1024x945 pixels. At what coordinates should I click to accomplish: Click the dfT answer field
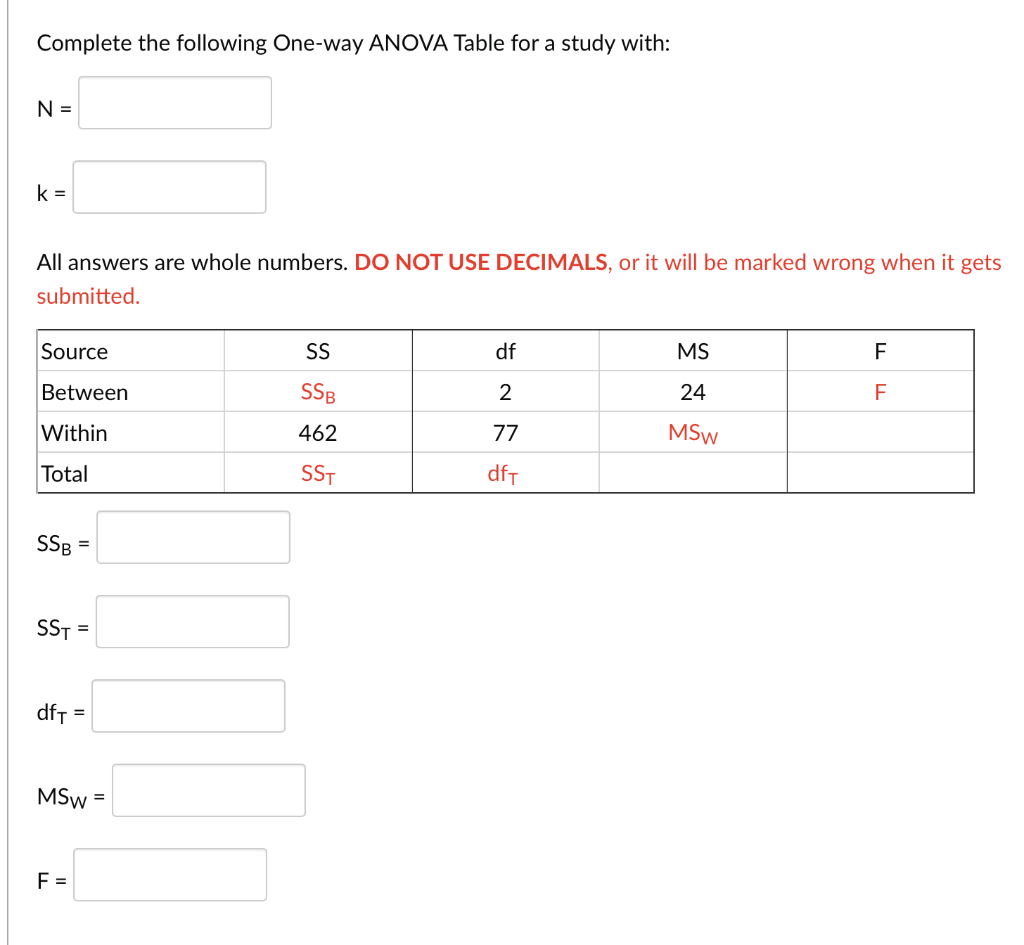187,705
